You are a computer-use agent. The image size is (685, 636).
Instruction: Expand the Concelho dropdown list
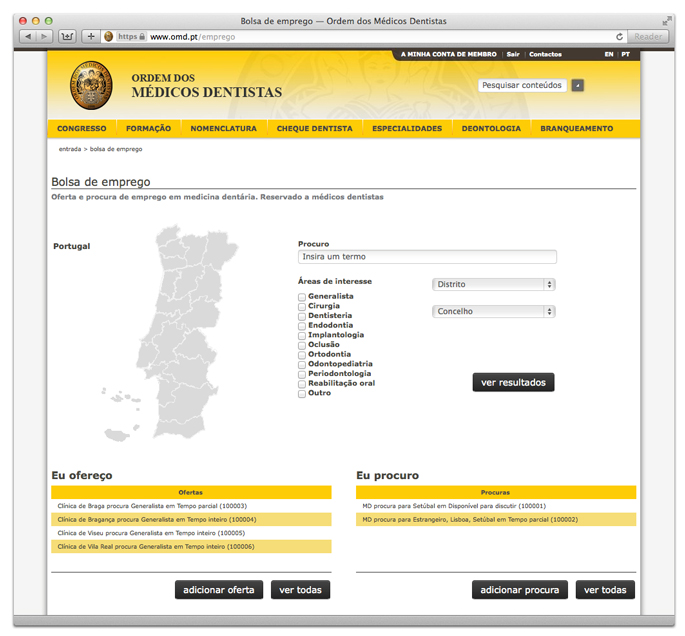[493, 311]
